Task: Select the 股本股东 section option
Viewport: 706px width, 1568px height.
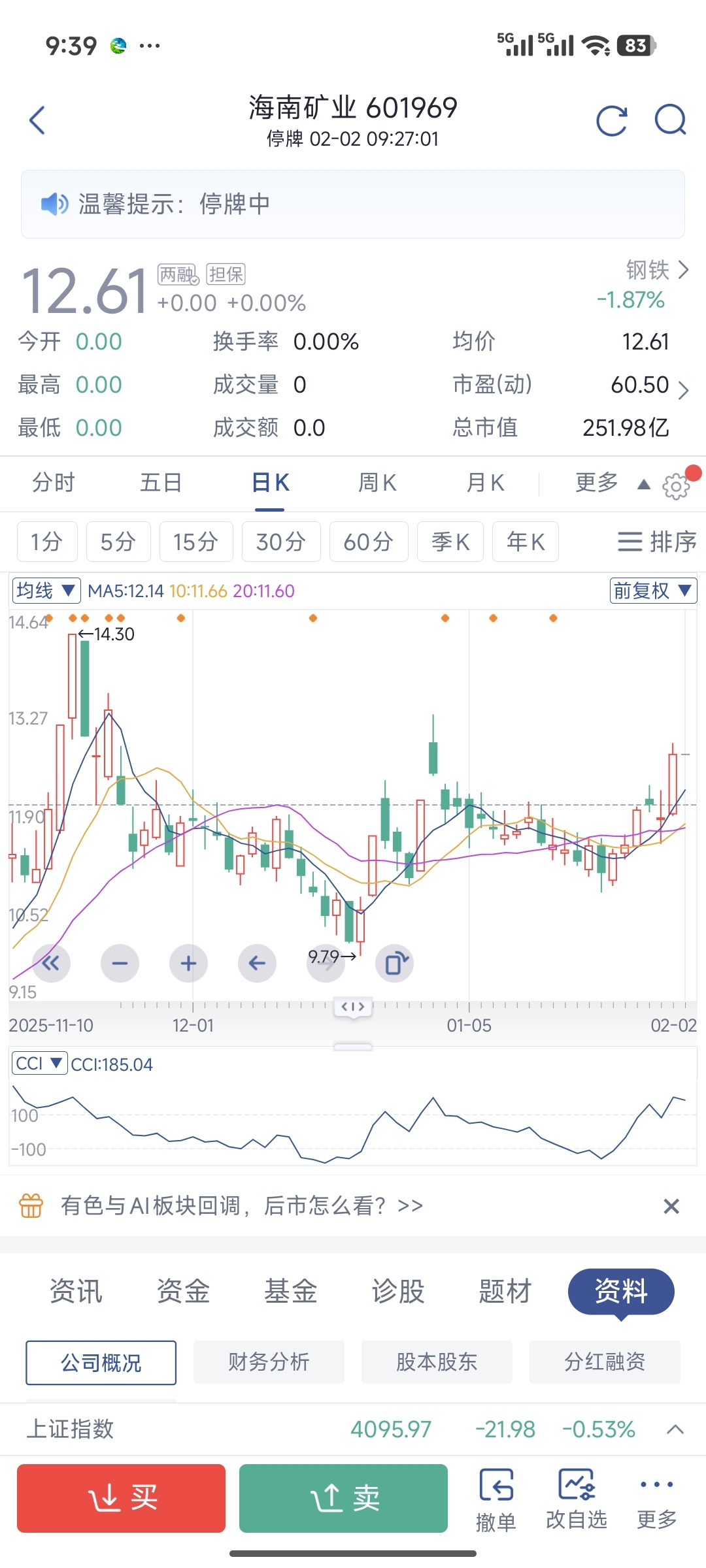Action: pyautogui.click(x=437, y=1362)
